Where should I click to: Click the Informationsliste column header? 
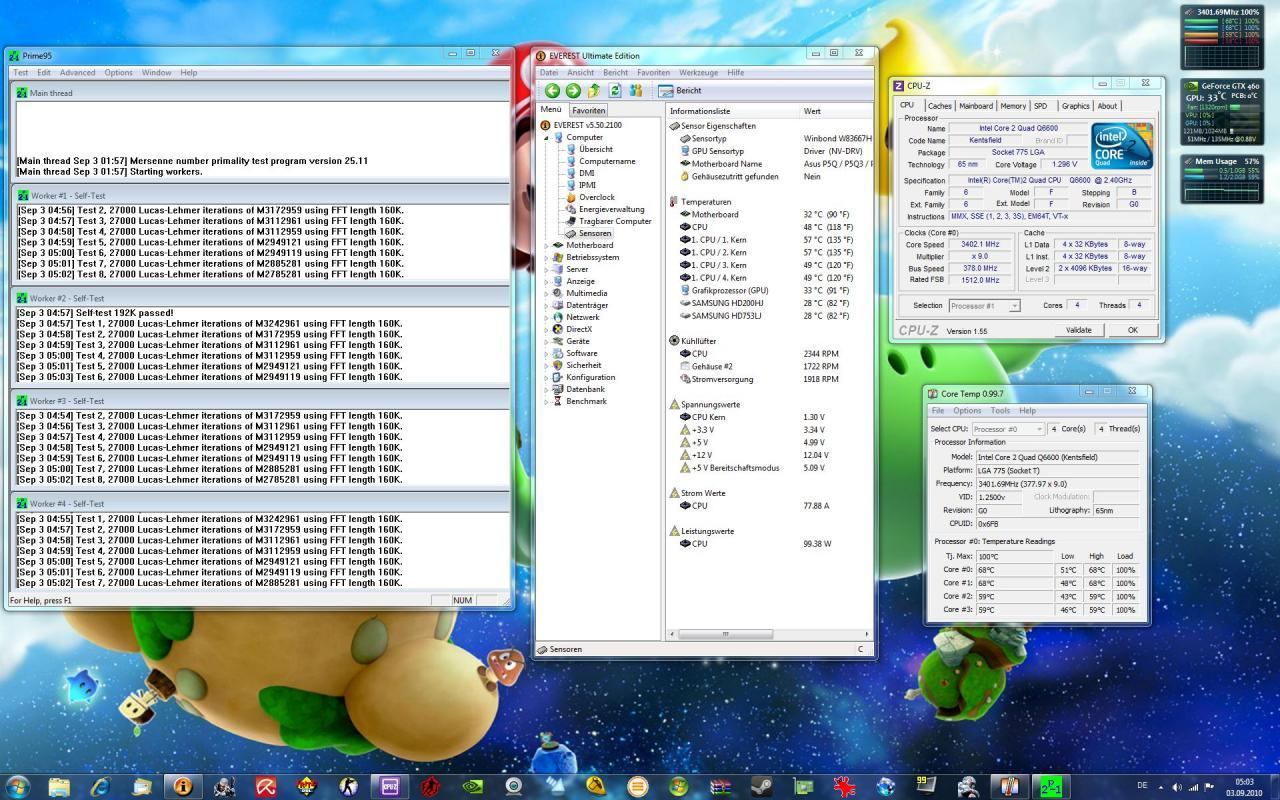[733, 111]
